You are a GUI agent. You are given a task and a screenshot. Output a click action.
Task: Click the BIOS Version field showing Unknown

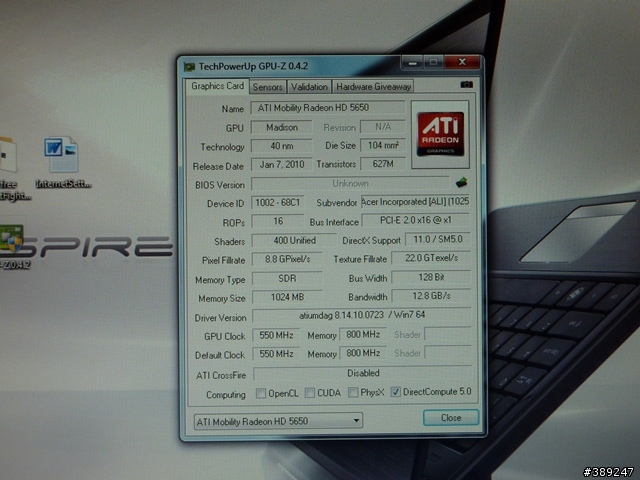350,184
